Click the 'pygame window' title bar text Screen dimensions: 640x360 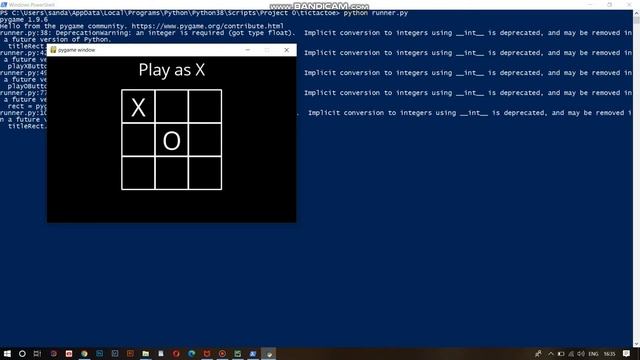[x=76, y=50]
